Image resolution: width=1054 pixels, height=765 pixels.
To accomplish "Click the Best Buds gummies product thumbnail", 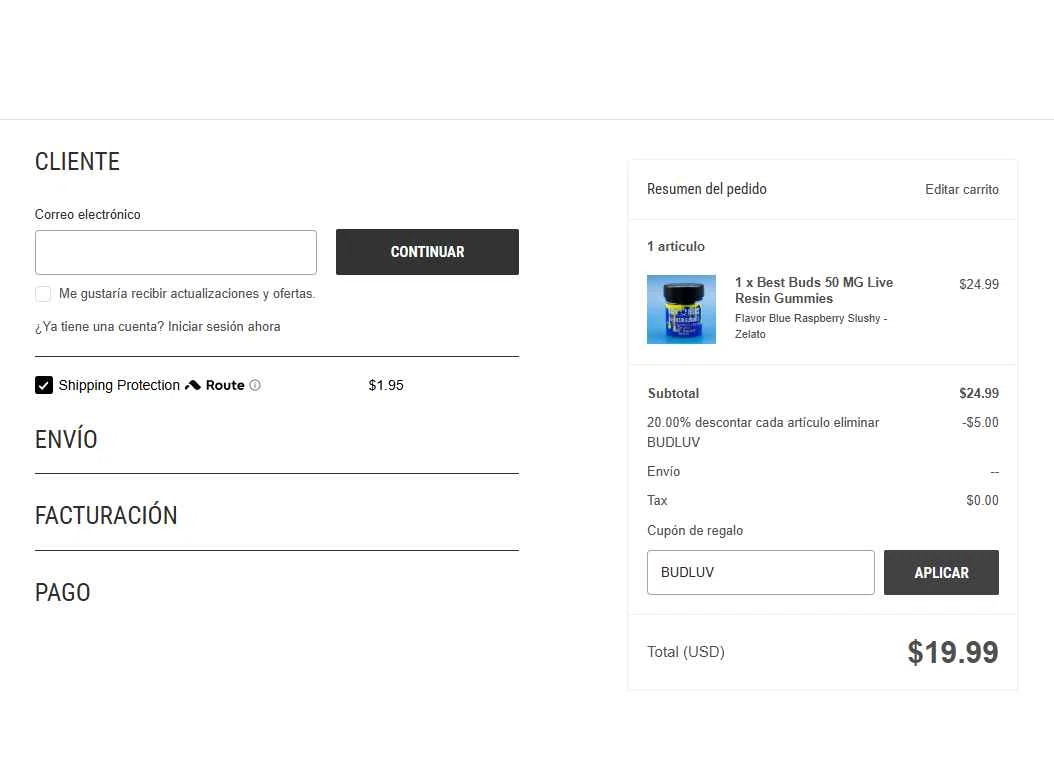I will tap(681, 309).
